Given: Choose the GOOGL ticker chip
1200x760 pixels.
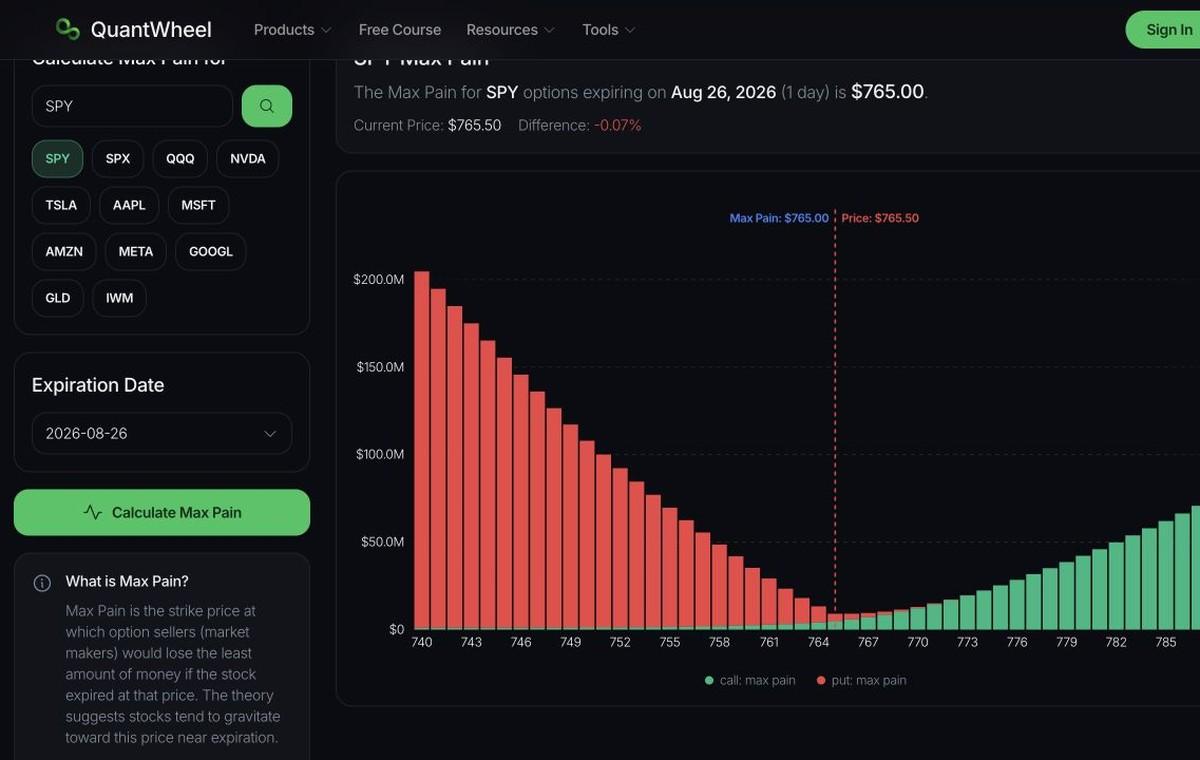Looking at the screenshot, I should click(211, 251).
